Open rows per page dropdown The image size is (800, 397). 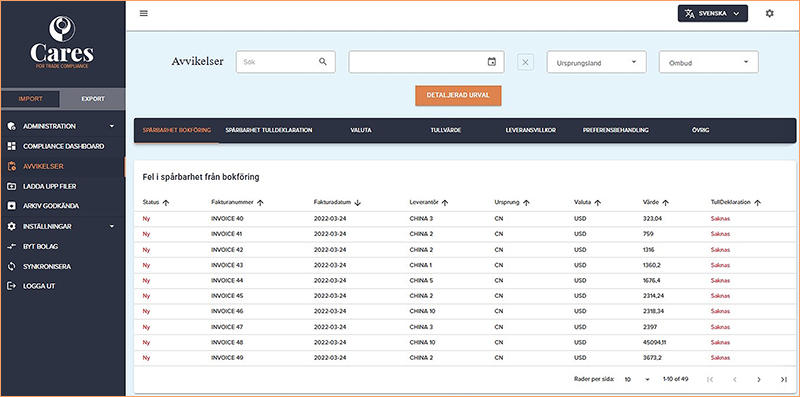(x=637, y=380)
